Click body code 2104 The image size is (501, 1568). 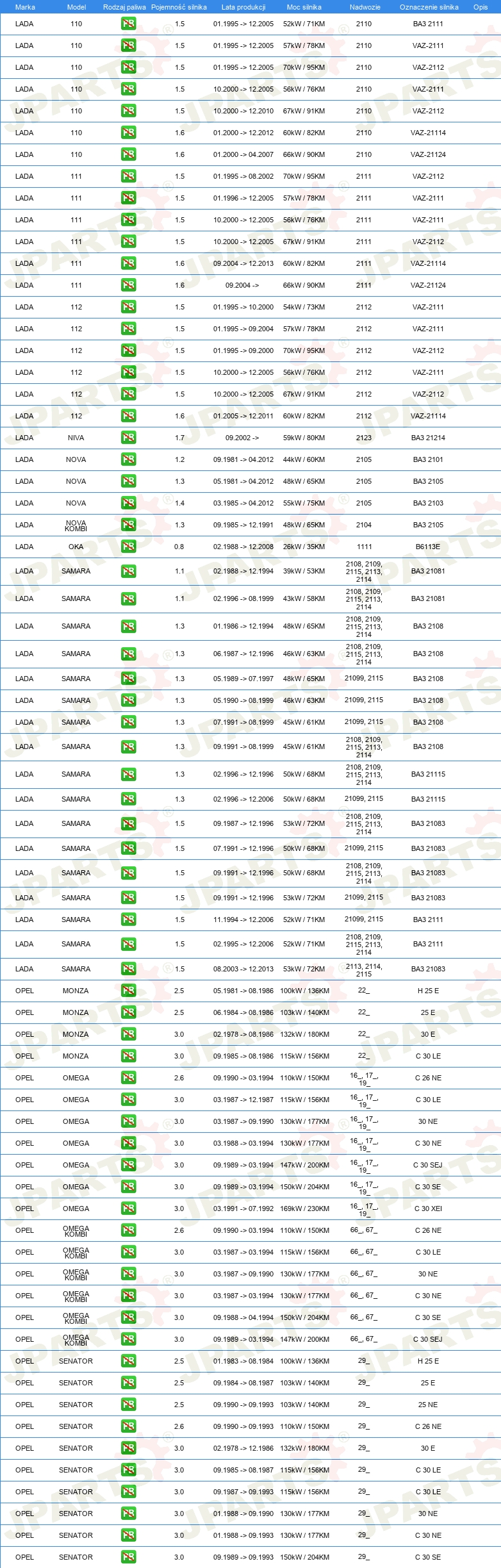click(x=364, y=525)
